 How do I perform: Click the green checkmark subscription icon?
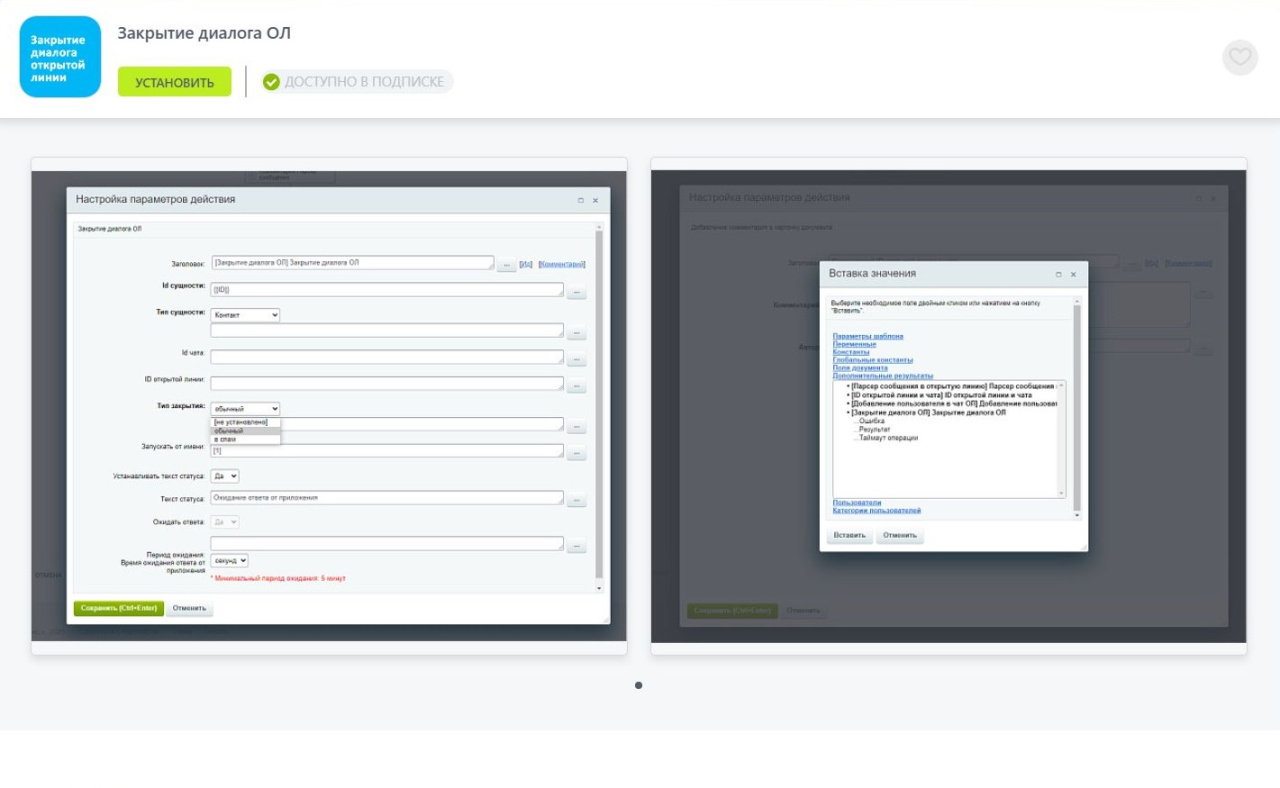pos(271,82)
